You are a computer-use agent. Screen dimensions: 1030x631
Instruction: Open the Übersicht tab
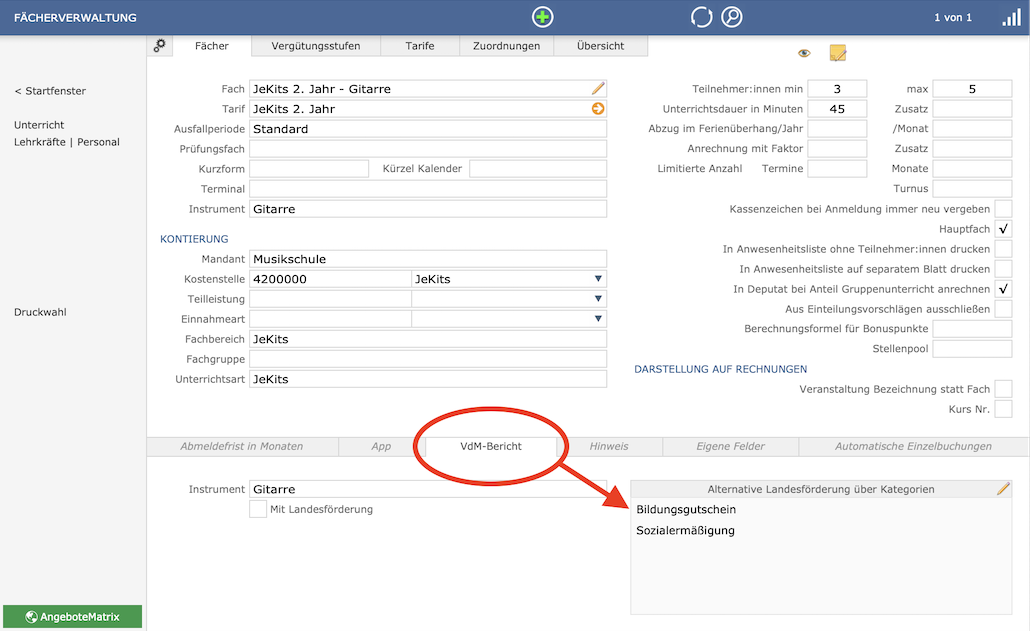pos(600,46)
